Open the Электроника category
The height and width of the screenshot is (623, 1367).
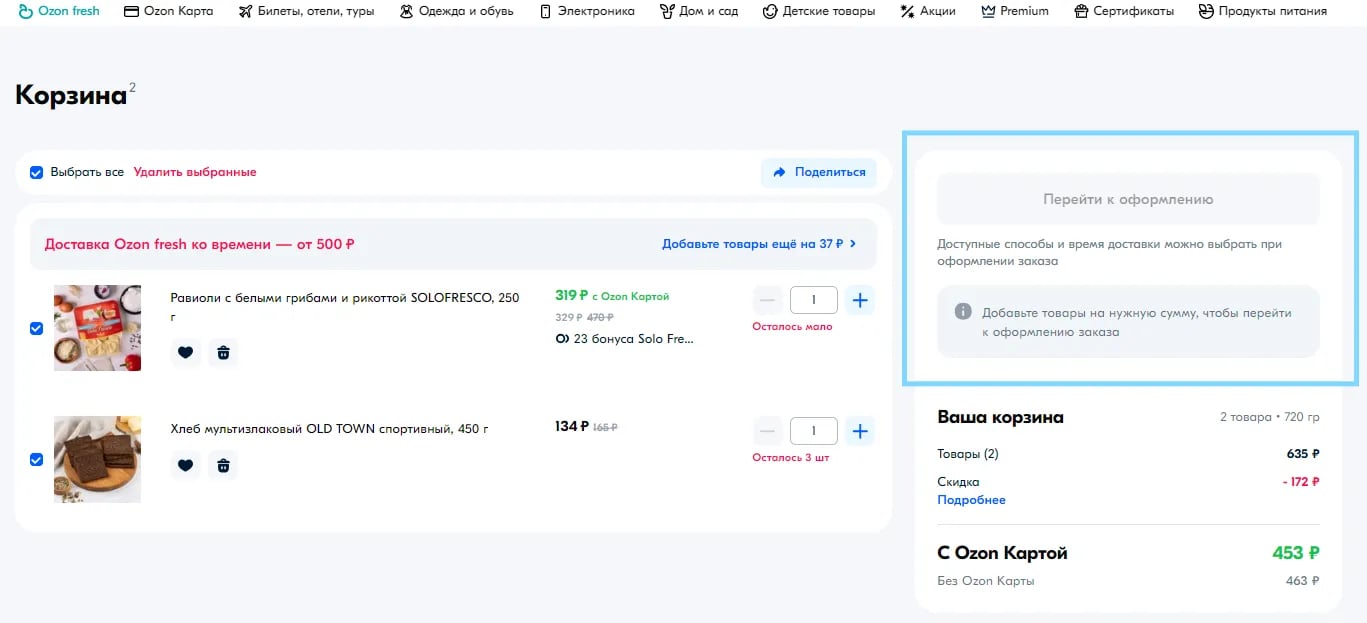(587, 11)
